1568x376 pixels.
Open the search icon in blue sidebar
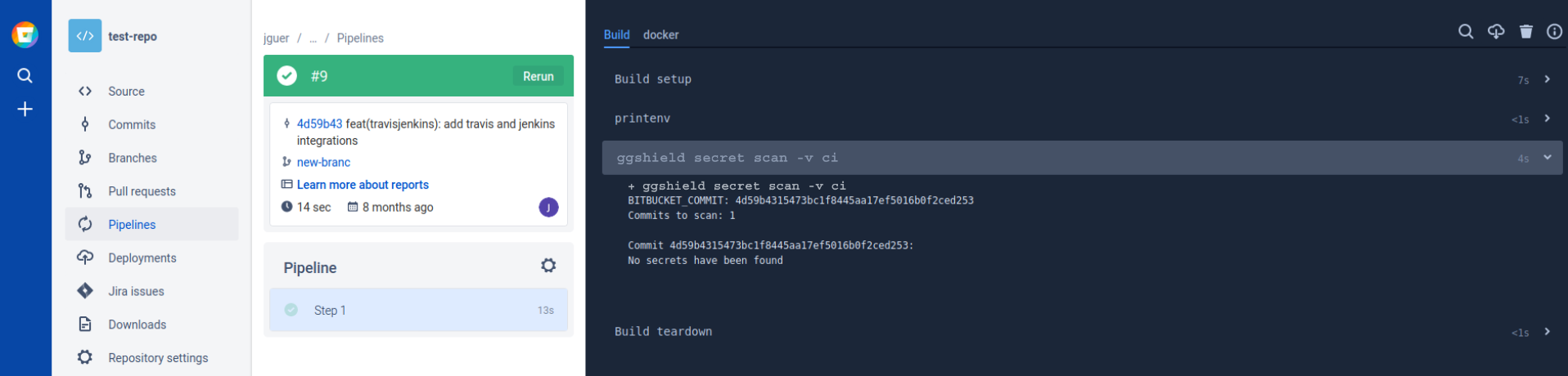(25, 75)
